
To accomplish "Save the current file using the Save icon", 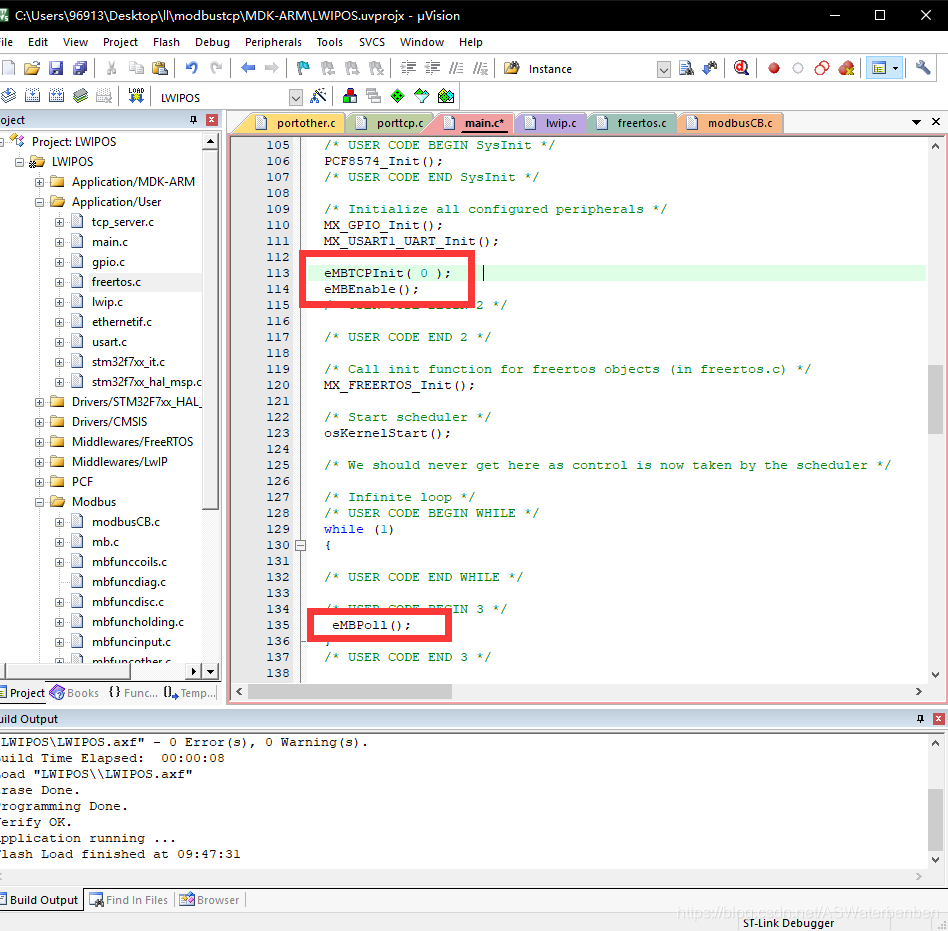I will 56,68.
